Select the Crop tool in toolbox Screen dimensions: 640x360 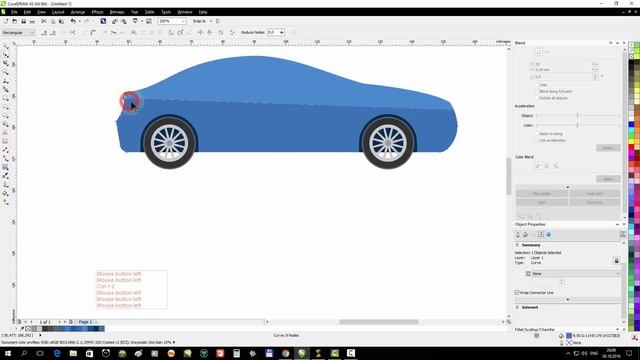click(6, 63)
